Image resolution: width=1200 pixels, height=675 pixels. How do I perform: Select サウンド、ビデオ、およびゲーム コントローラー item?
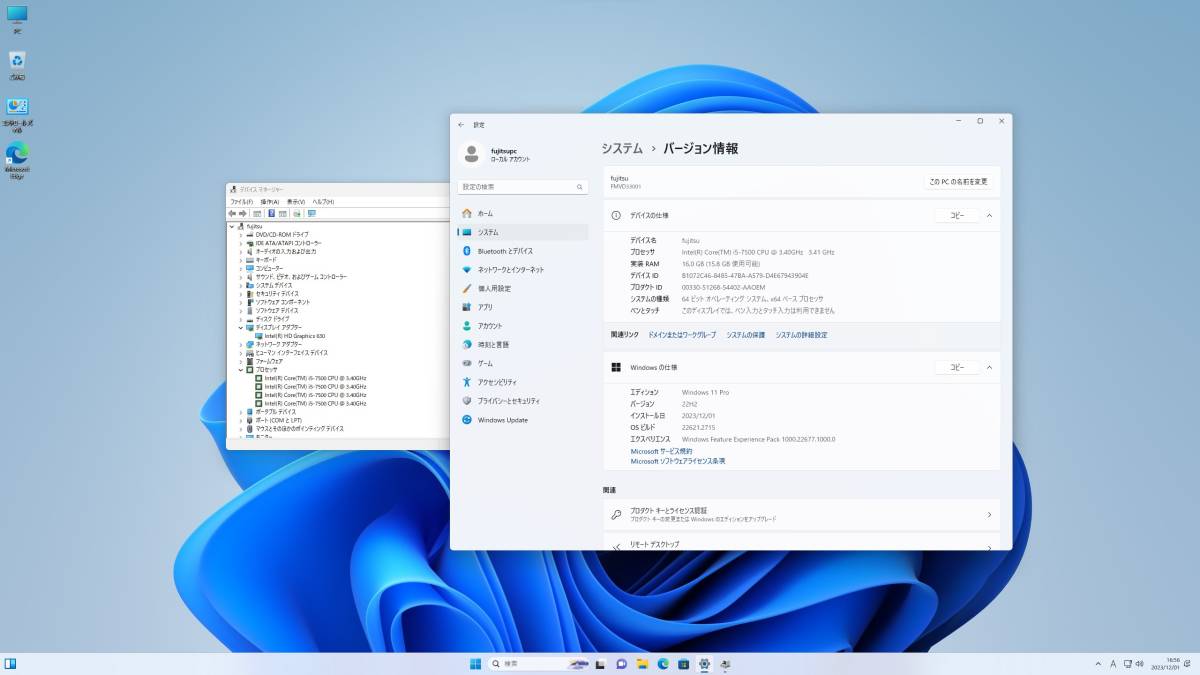click(x=301, y=277)
